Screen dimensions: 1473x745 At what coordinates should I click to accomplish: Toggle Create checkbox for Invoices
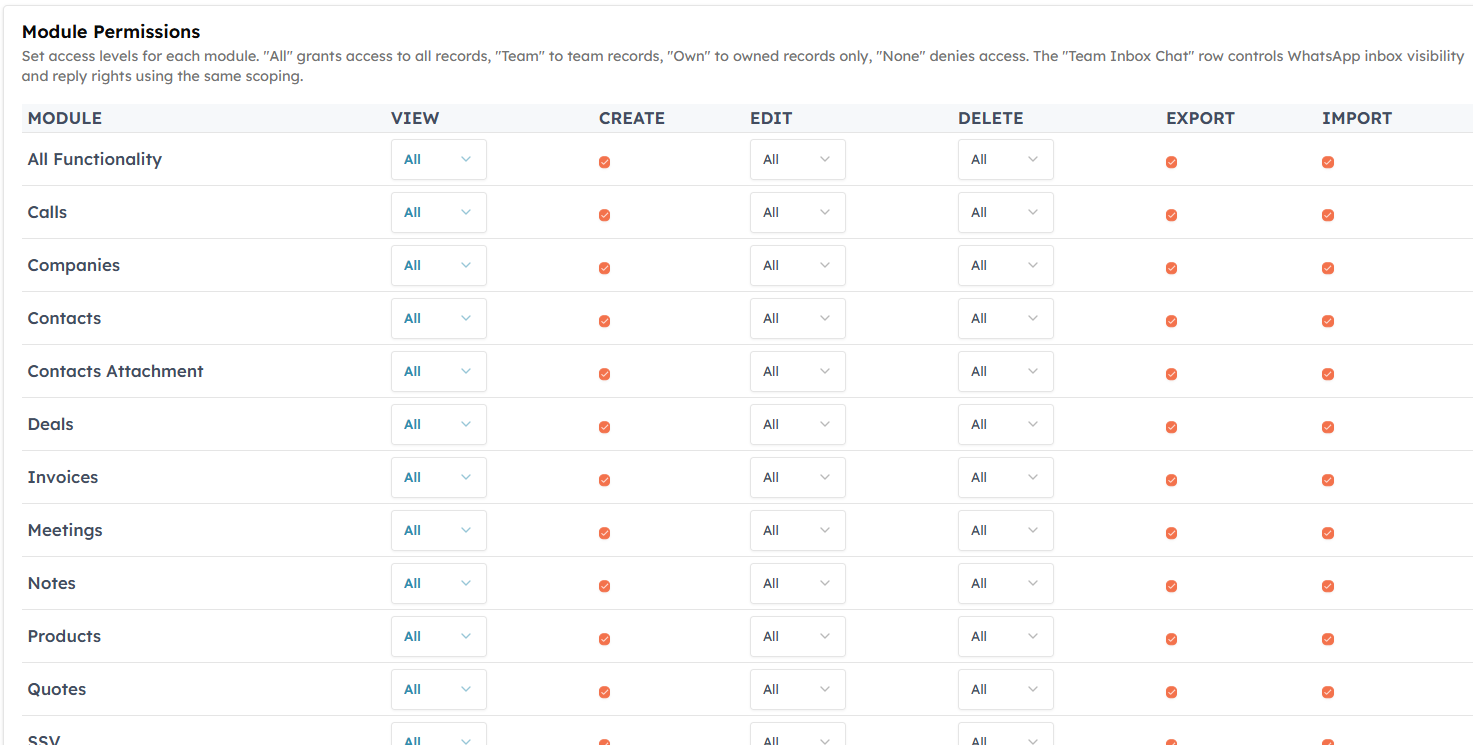coord(604,480)
